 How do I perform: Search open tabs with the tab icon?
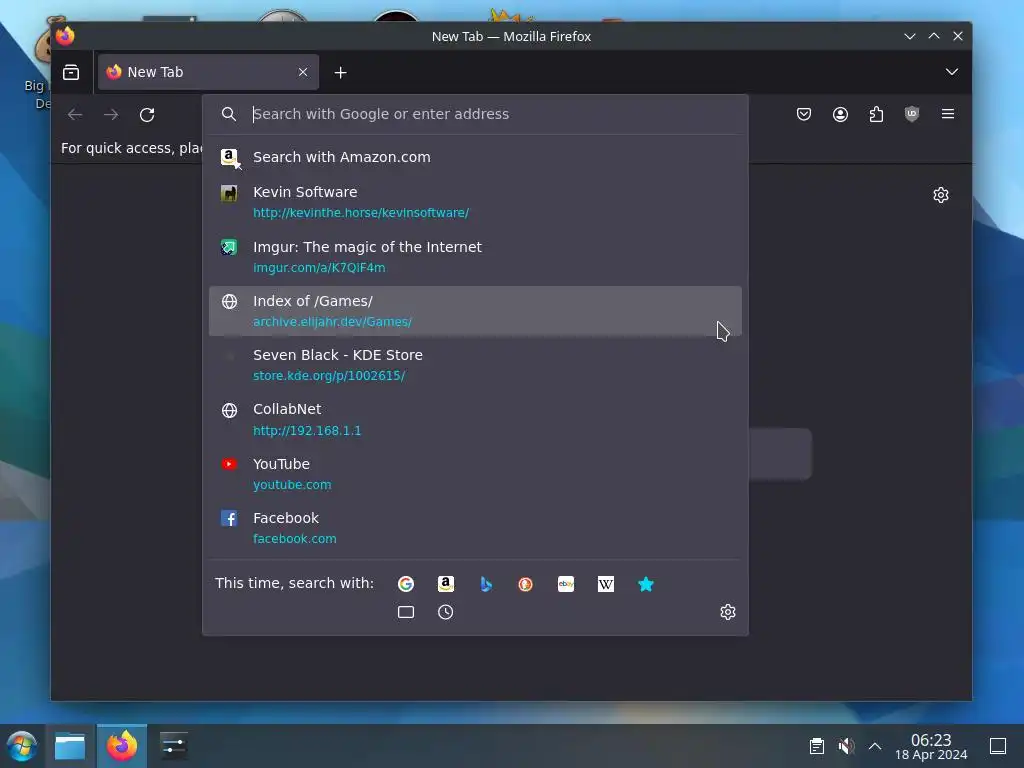(406, 612)
